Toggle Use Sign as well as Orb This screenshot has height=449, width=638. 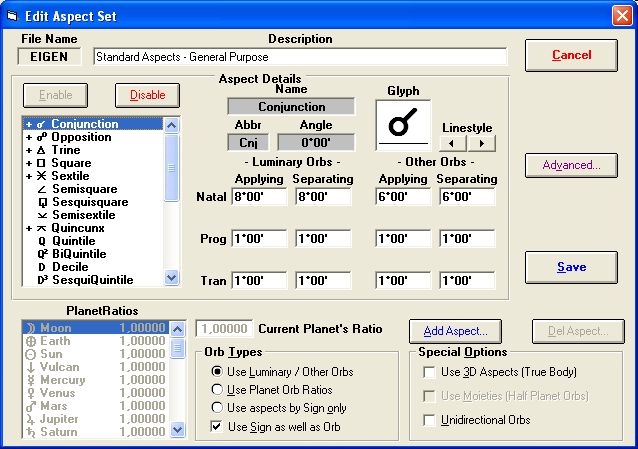click(x=216, y=428)
